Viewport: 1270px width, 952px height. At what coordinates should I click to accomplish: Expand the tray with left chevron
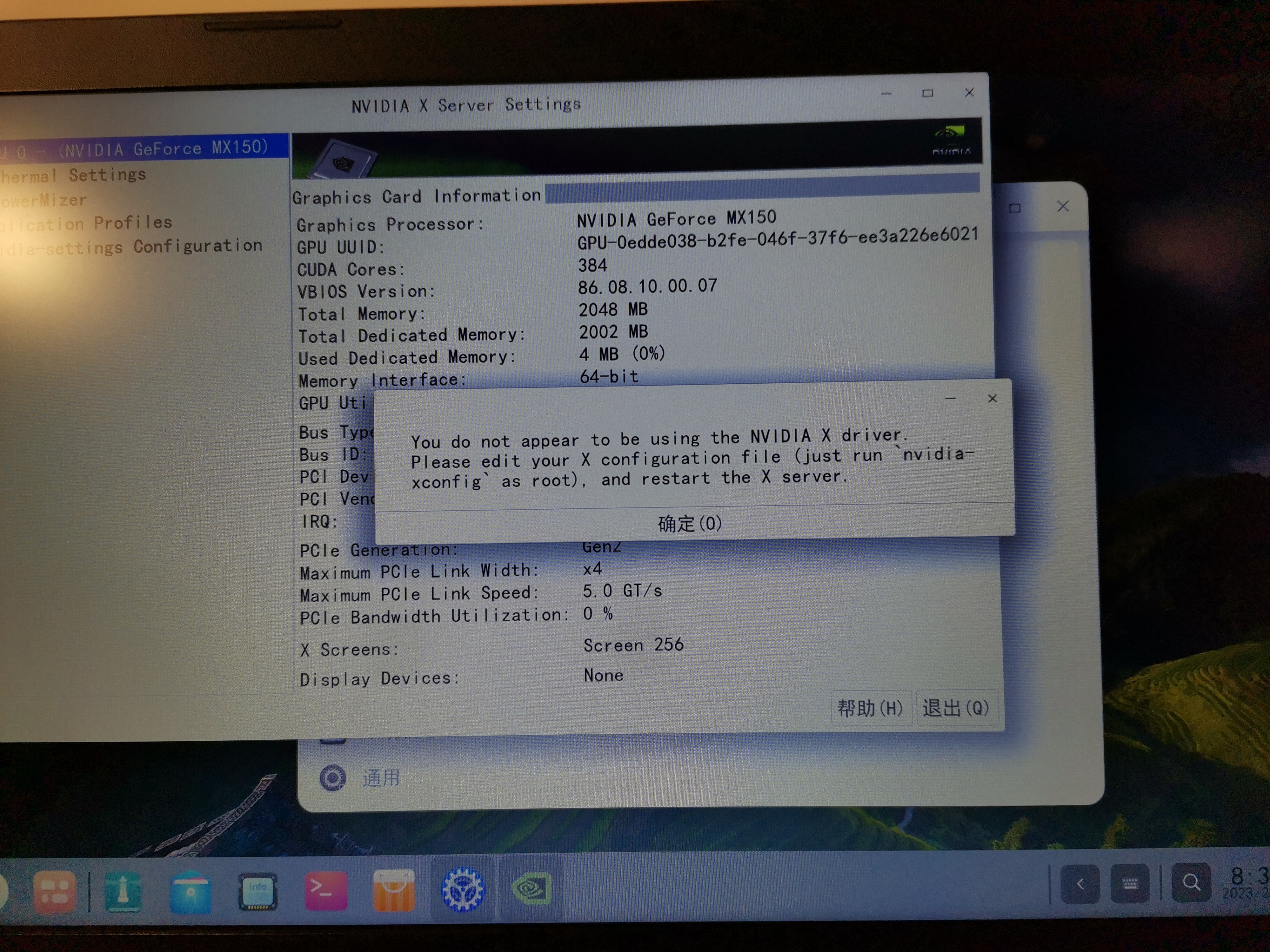point(1080,884)
